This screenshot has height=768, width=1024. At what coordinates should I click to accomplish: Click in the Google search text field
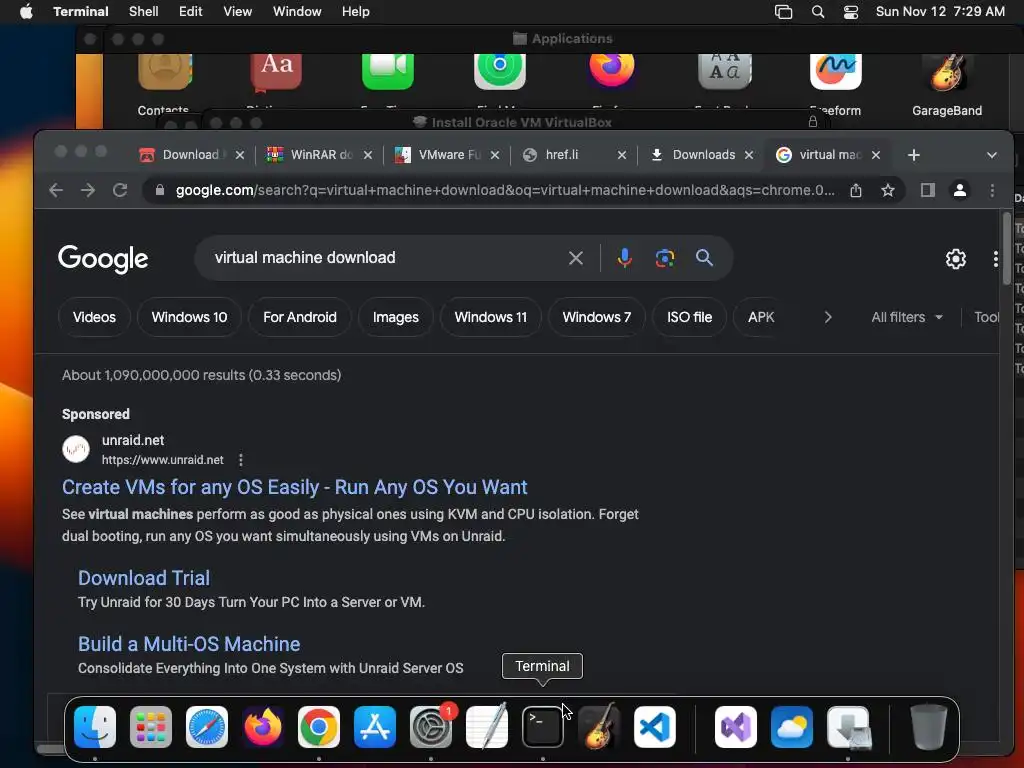(385, 258)
